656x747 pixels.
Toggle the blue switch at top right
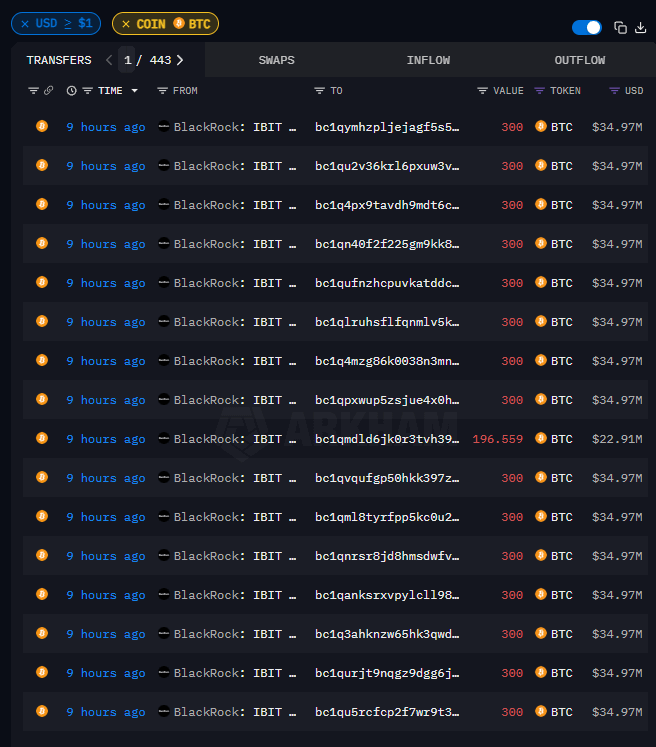click(586, 28)
